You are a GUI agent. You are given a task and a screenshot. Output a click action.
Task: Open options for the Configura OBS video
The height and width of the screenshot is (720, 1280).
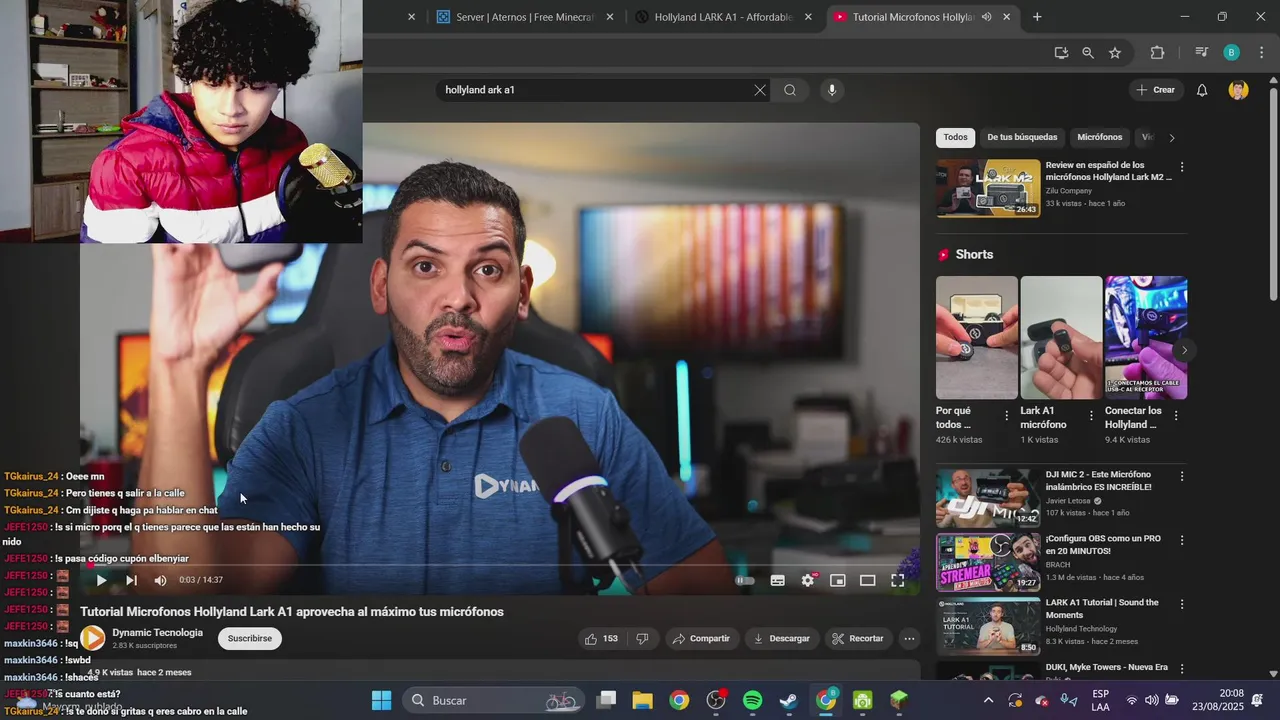point(1182,541)
